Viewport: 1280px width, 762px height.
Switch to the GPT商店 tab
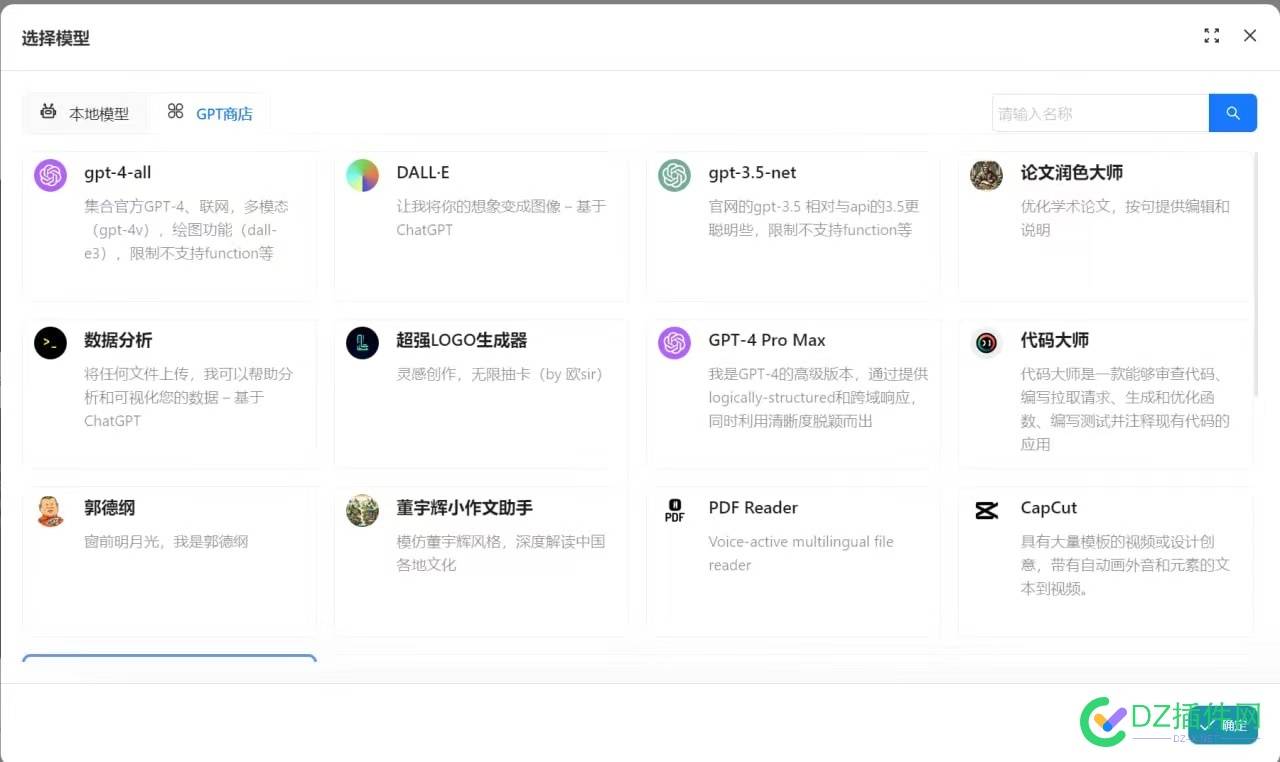coord(210,113)
